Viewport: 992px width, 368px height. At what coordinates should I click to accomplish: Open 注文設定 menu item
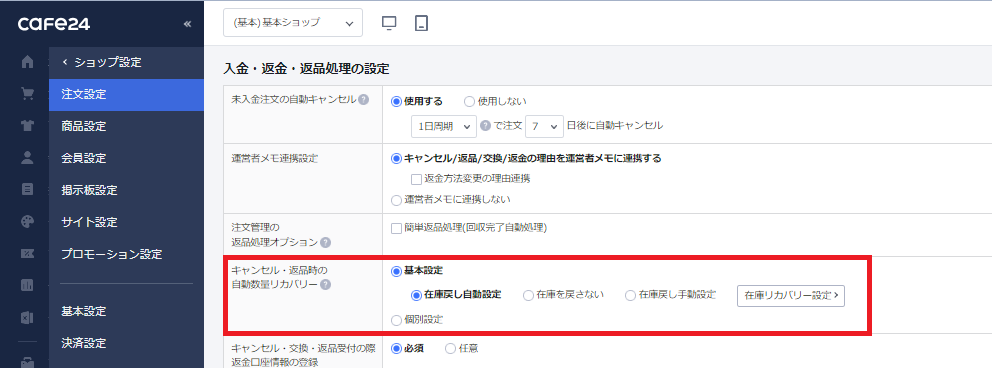pos(127,94)
